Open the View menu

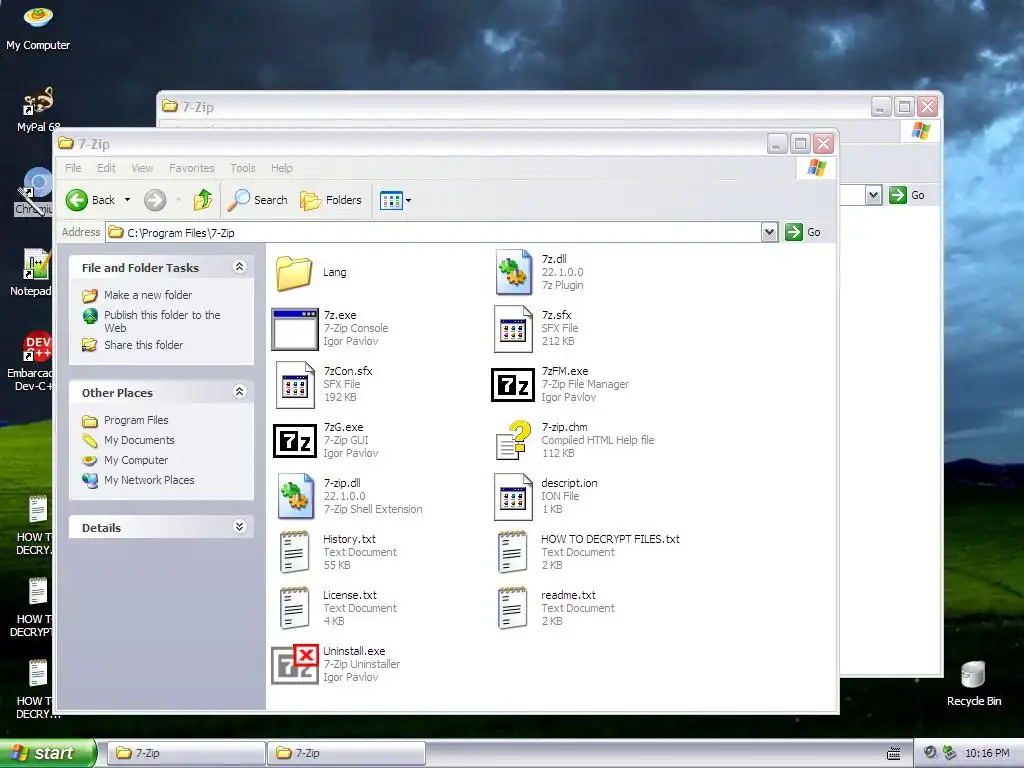142,168
